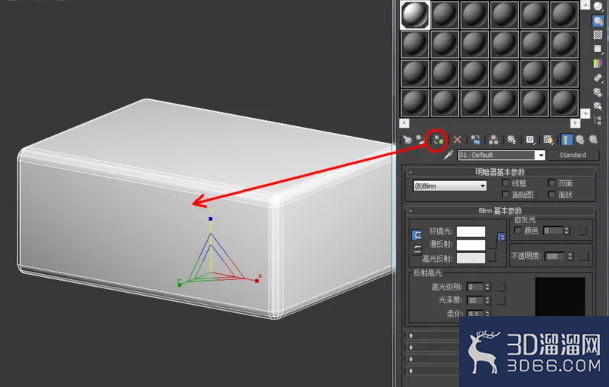The height and width of the screenshot is (387, 609).
Task: Open the Material Editor Options icon
Action: pos(598,92)
